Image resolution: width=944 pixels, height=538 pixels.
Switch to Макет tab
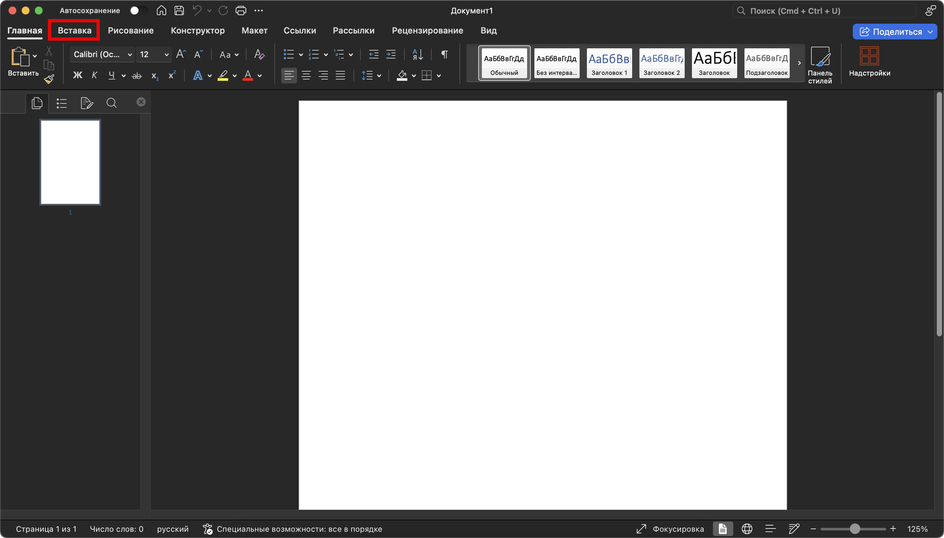(254, 30)
